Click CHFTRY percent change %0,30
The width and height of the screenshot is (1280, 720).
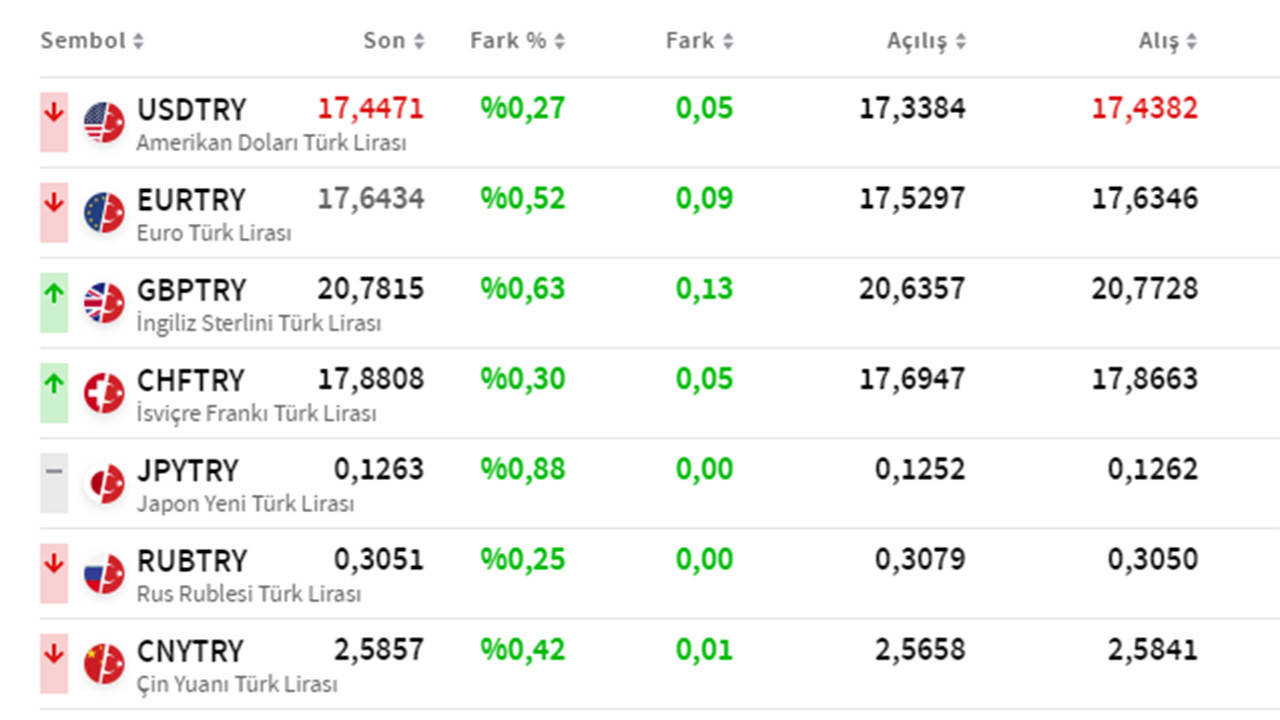(523, 379)
